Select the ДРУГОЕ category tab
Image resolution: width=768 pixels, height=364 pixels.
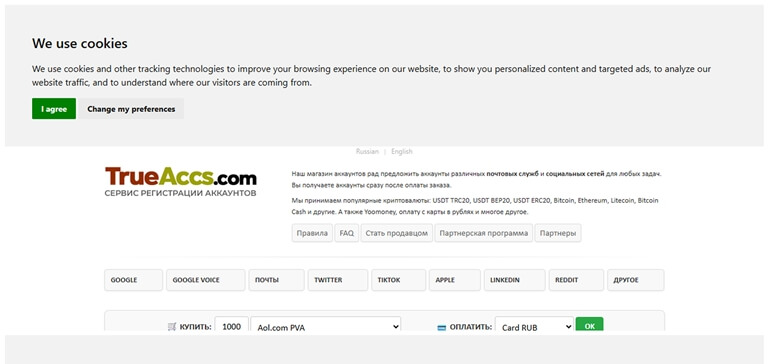[636, 280]
